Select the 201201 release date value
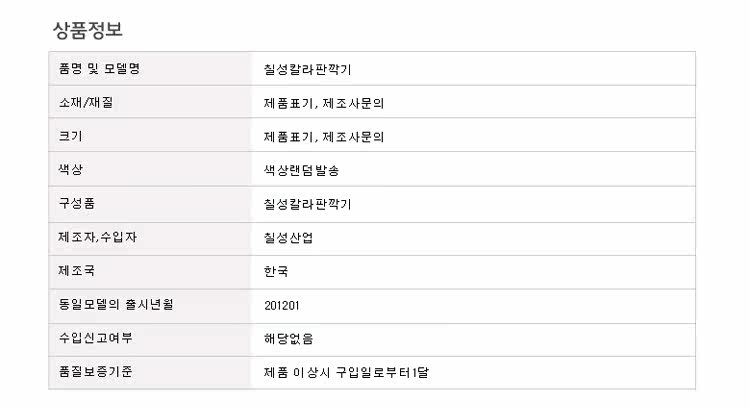 [283, 306]
